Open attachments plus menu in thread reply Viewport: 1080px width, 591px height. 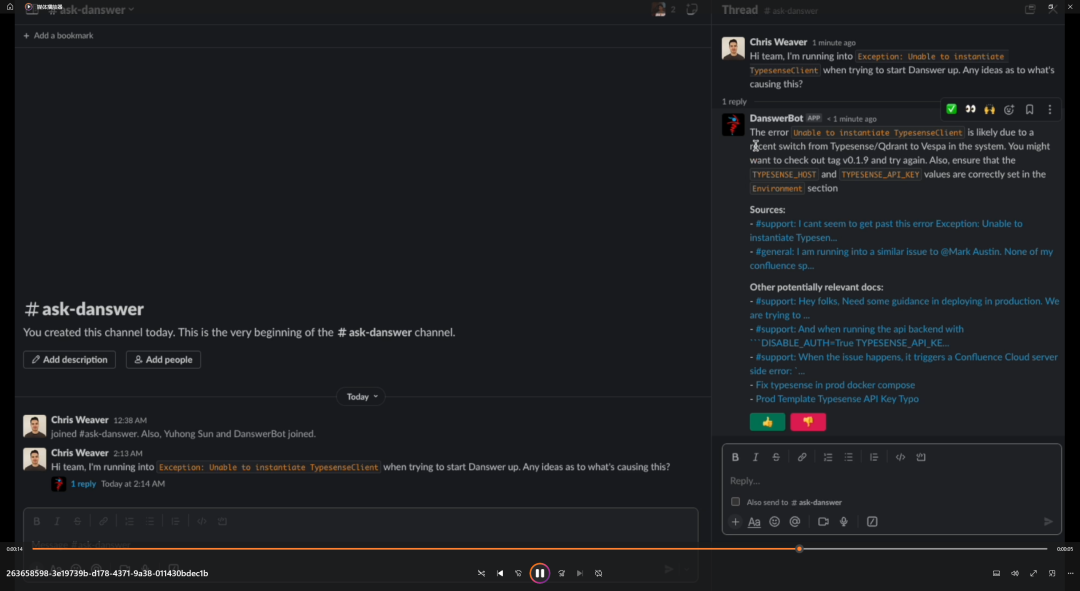pyautogui.click(x=735, y=521)
